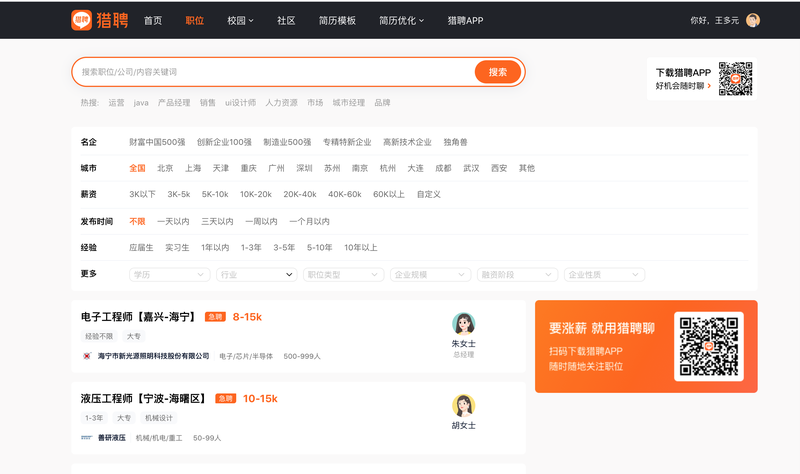Select experience filter 3-5年
The height and width of the screenshot is (474, 800).
click(284, 247)
